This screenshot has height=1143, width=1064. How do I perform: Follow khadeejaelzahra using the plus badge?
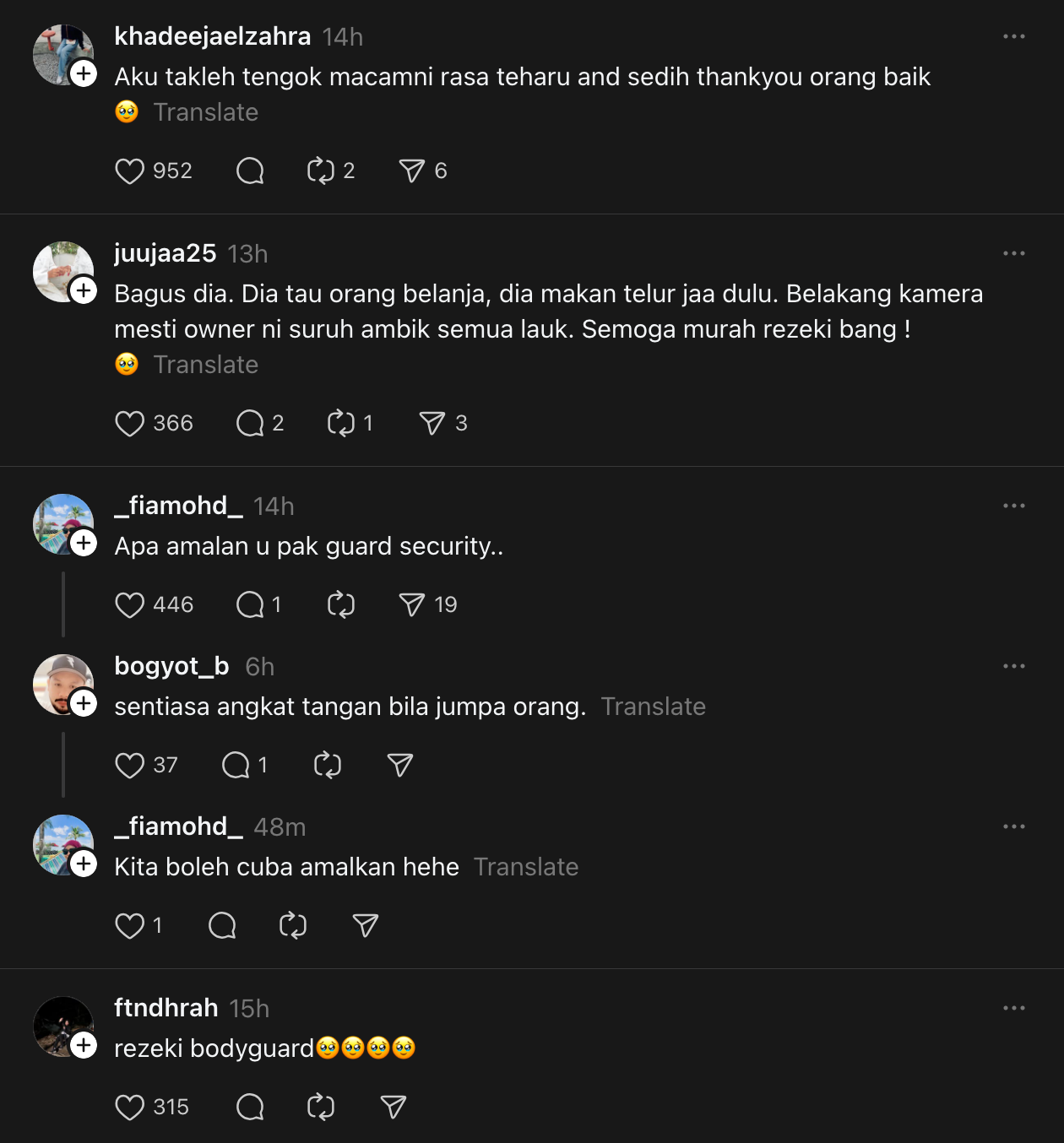click(x=84, y=74)
